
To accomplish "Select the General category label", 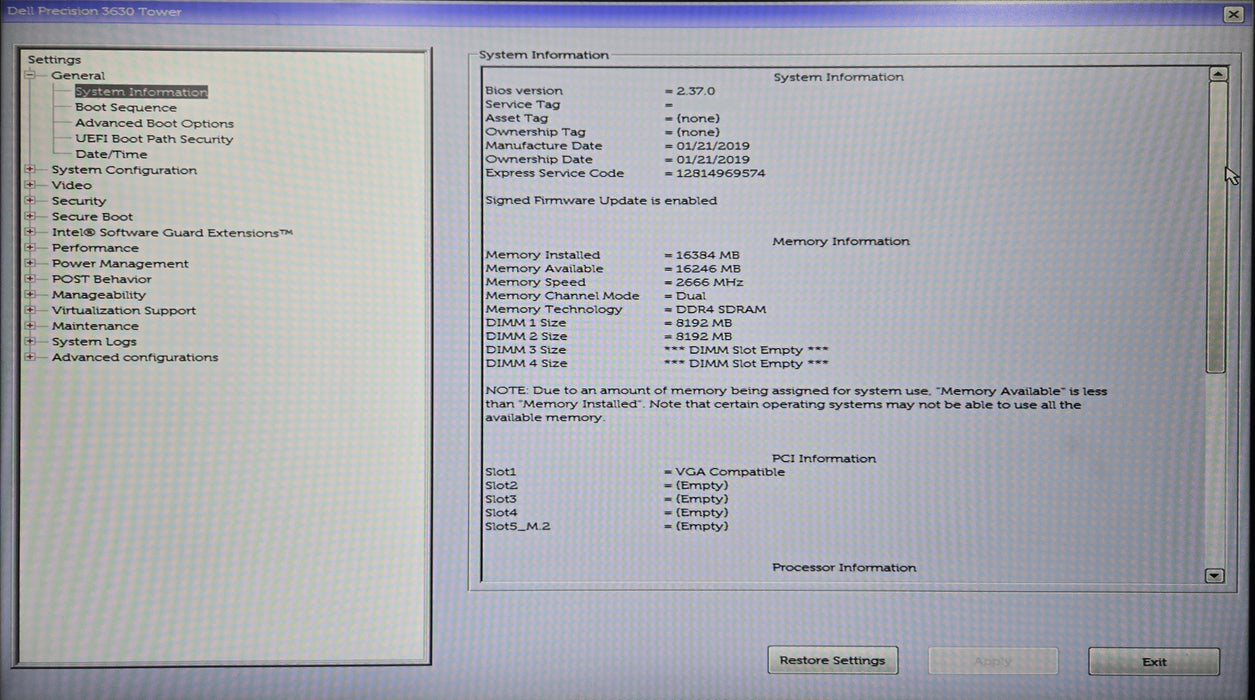I will click(x=78, y=75).
